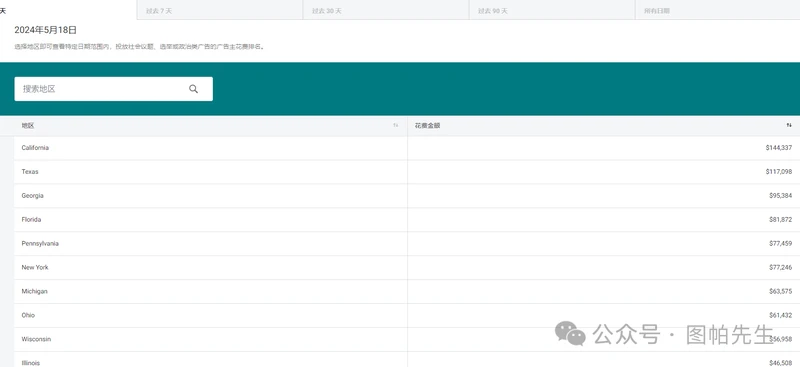This screenshot has height=367, width=800.
Task: Open the 所有日期 tab
Action: [x=718, y=10]
